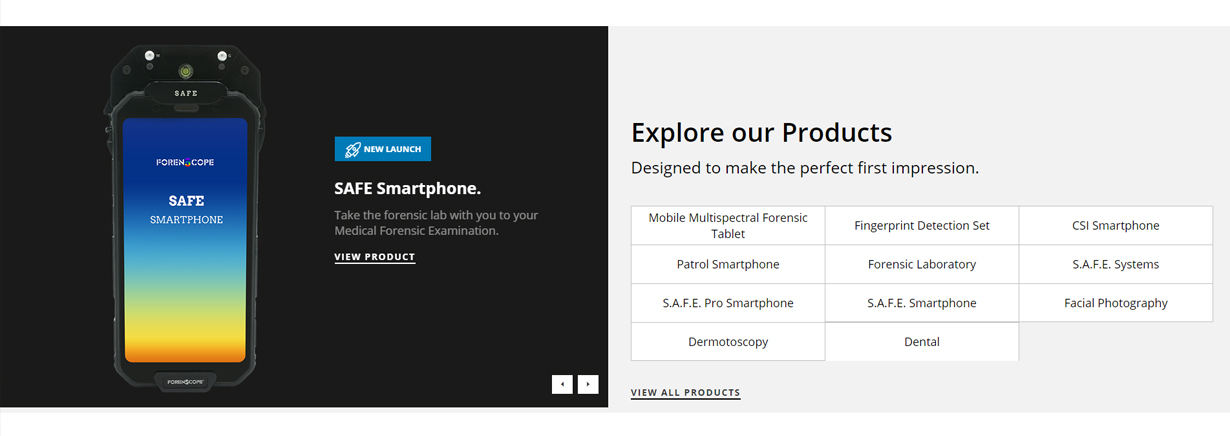Open the View Product link

coord(375,257)
